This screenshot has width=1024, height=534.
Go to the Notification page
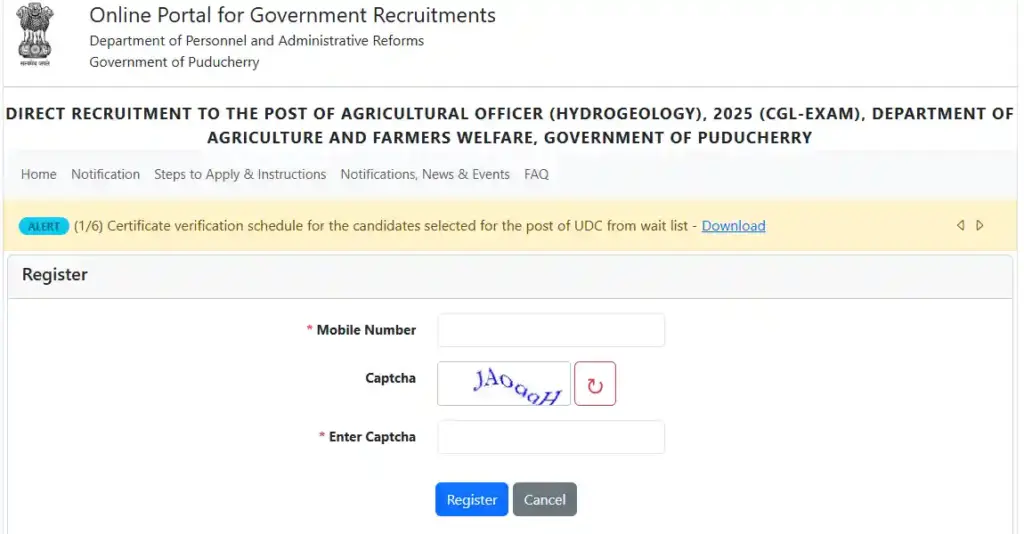coord(105,174)
